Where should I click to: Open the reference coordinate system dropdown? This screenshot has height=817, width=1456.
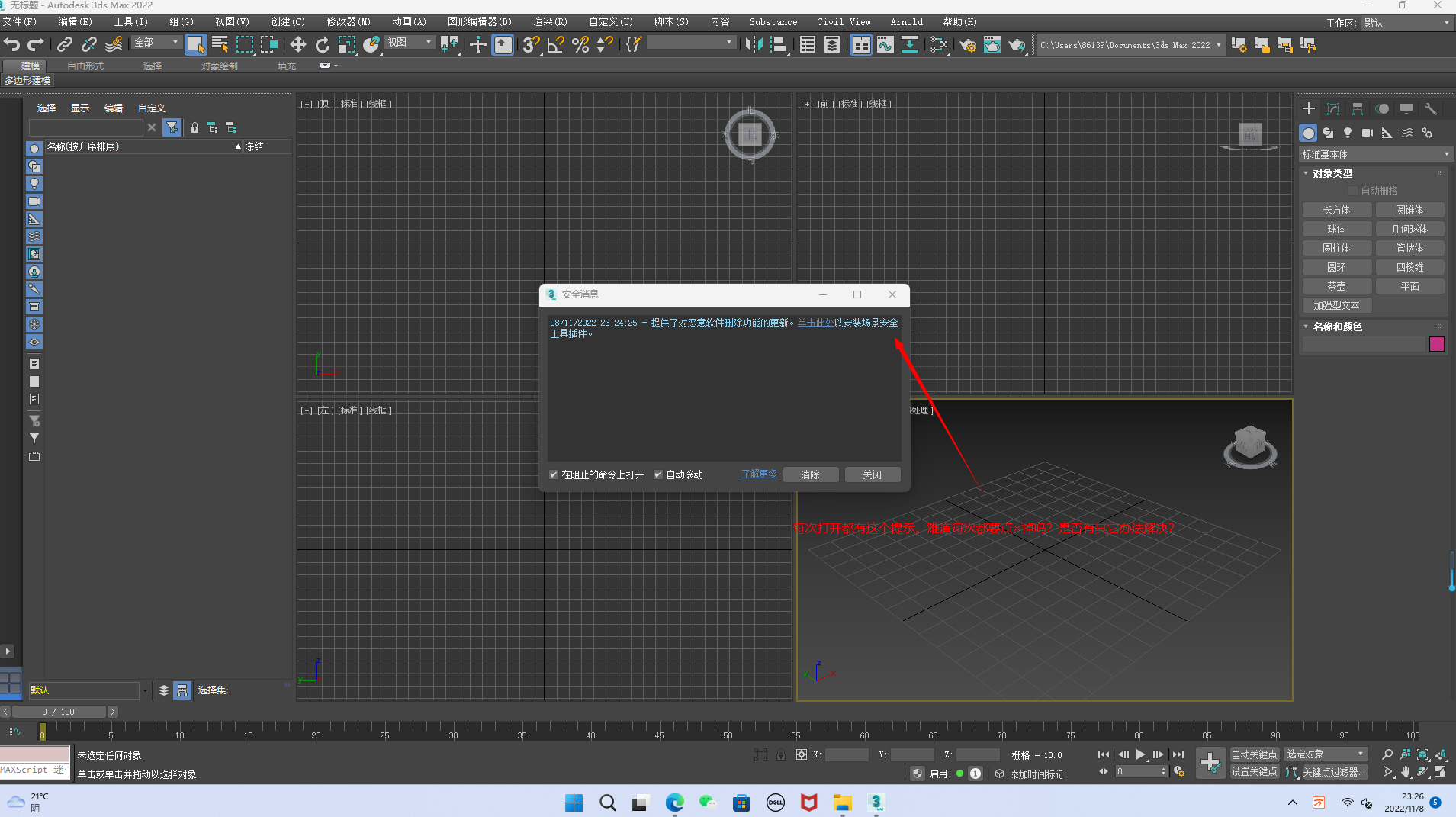pyautogui.click(x=410, y=43)
